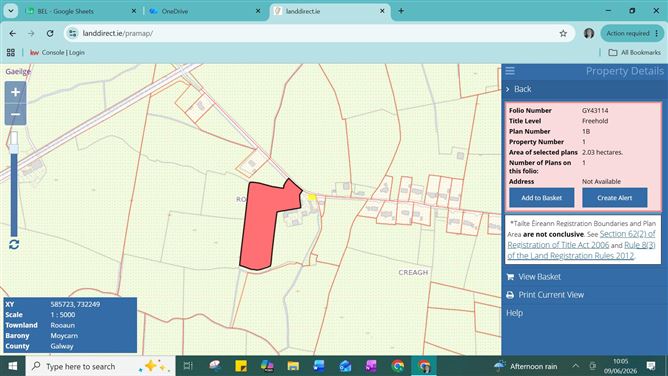Open a new browser tab
The image size is (668, 376).
click(401, 11)
